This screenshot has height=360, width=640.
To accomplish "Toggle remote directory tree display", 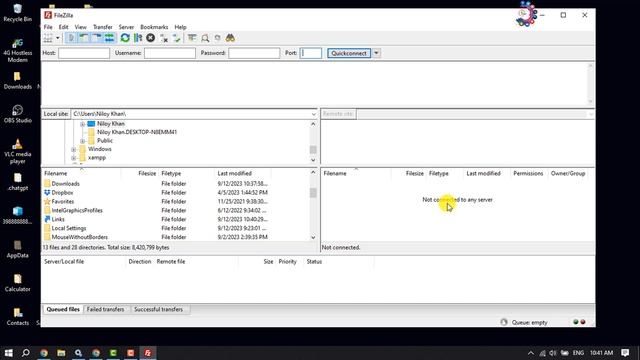I will (96, 38).
